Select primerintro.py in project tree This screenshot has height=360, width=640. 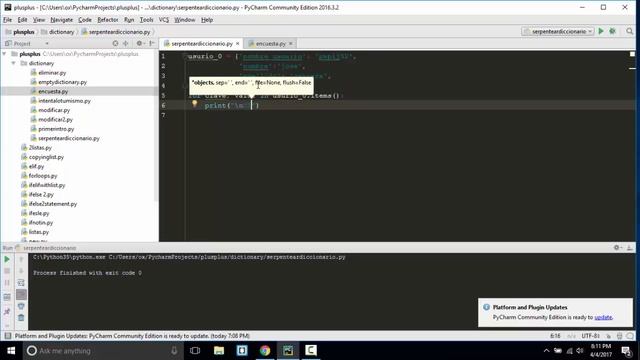[x=56, y=129]
